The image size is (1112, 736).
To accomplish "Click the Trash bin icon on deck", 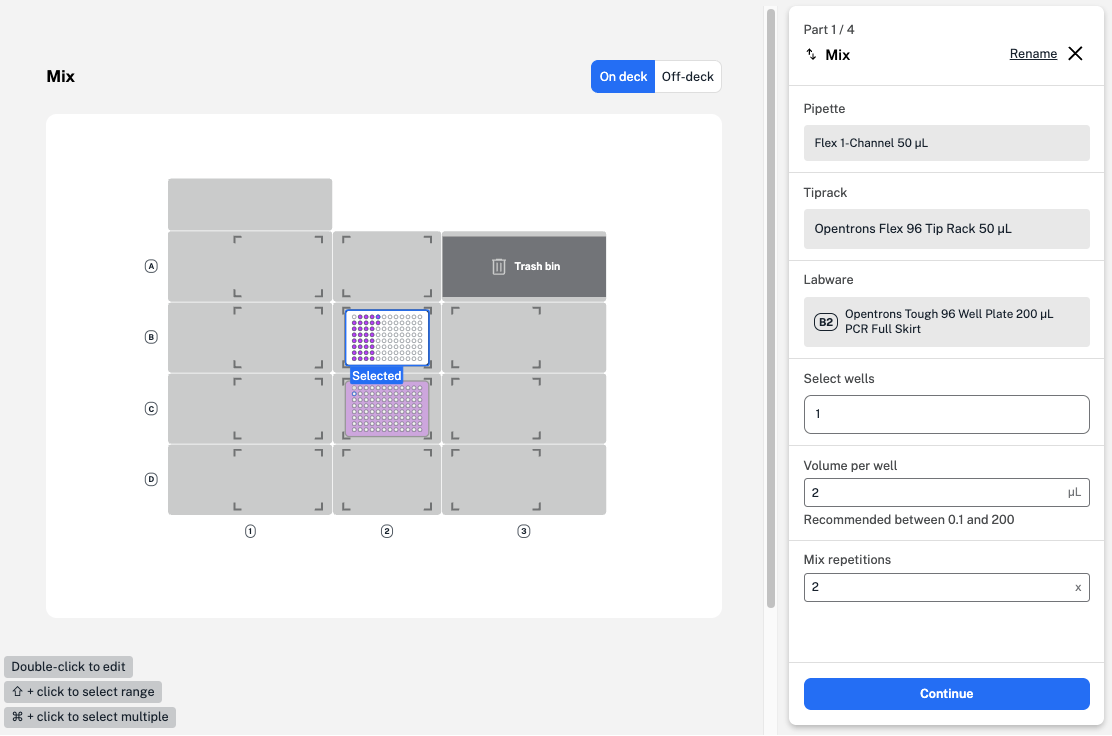I will point(499,266).
